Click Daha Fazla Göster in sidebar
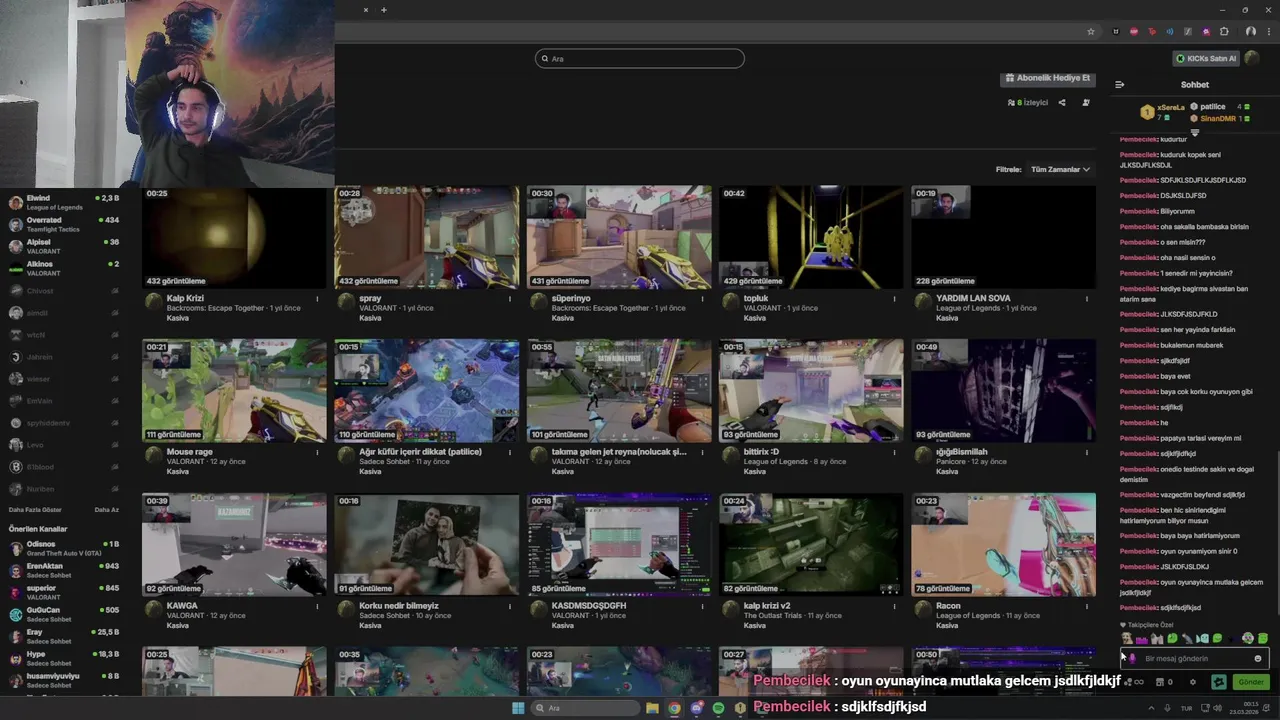This screenshot has height=720, width=1280. click(35, 510)
